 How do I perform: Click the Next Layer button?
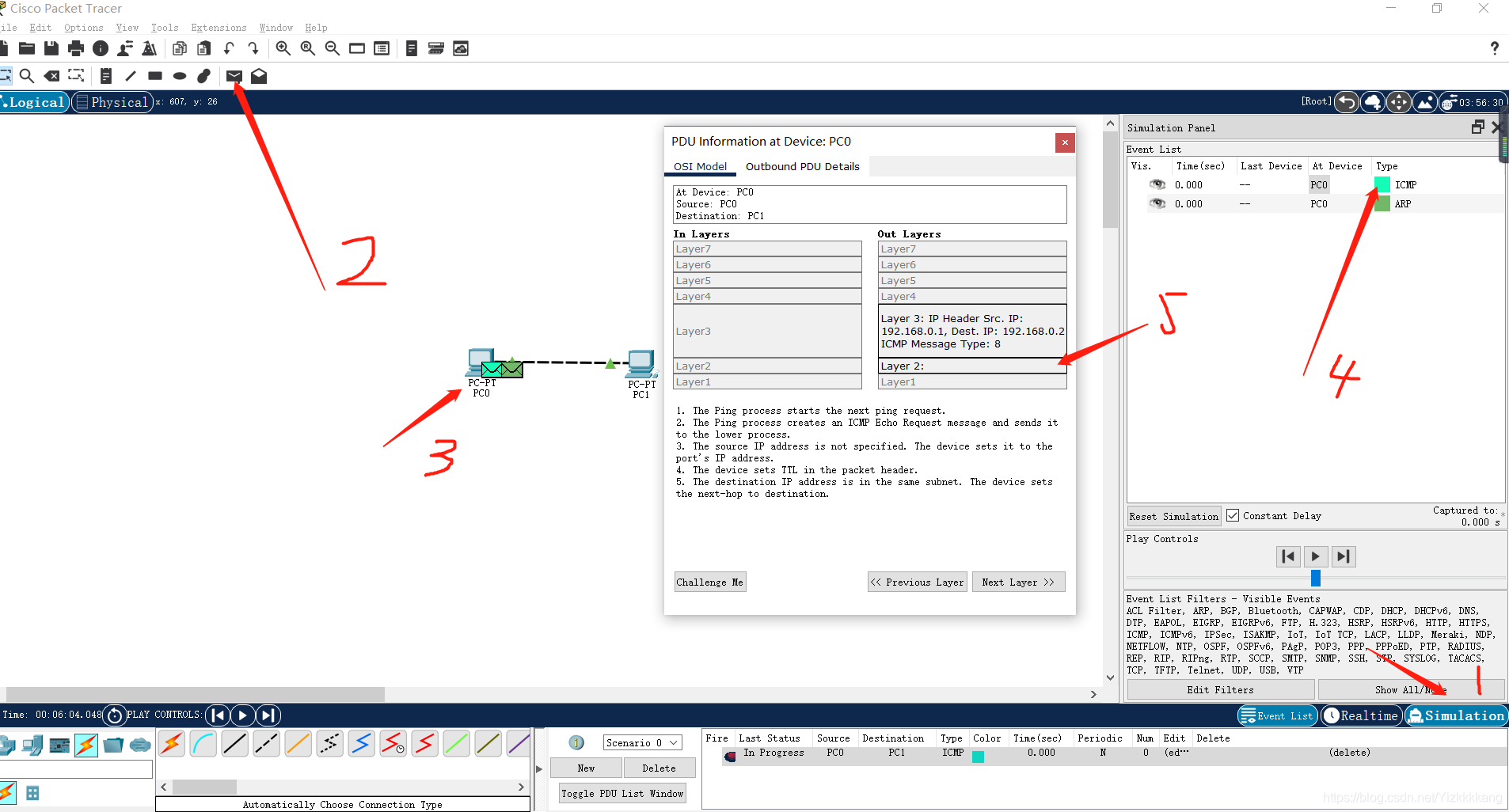1018,582
